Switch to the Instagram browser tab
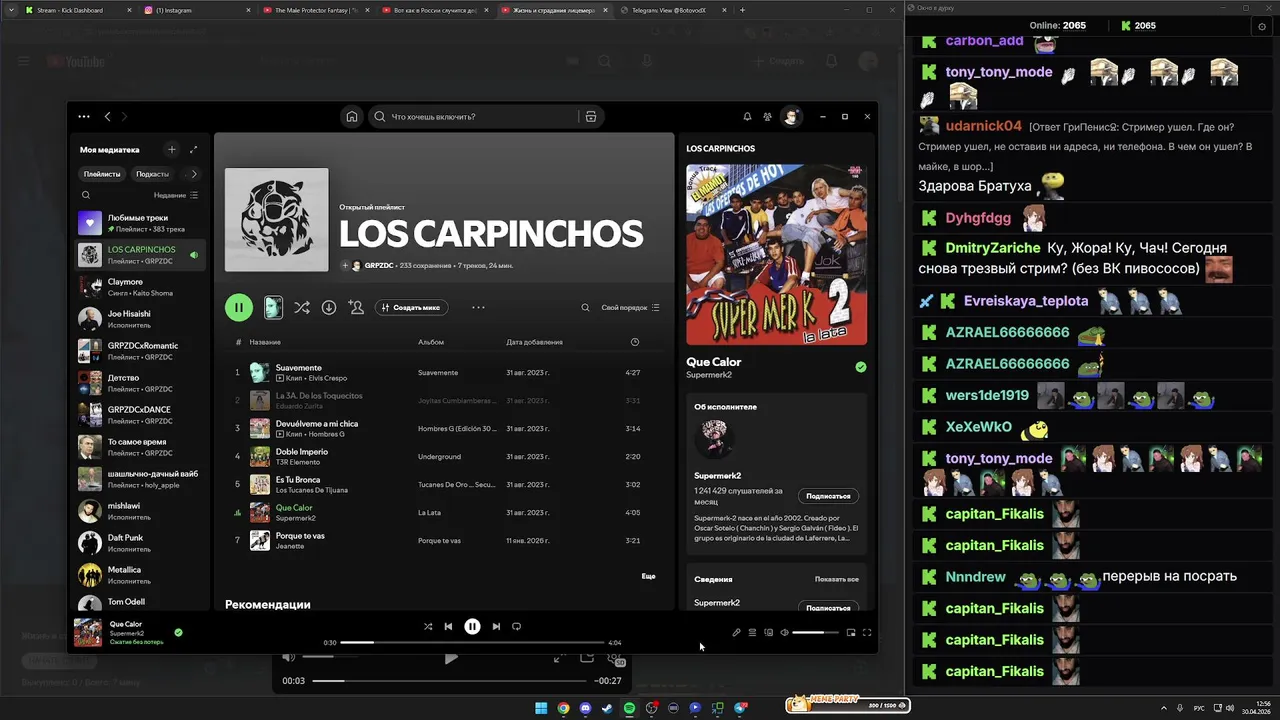Image resolution: width=1280 pixels, height=720 pixels. tap(198, 10)
